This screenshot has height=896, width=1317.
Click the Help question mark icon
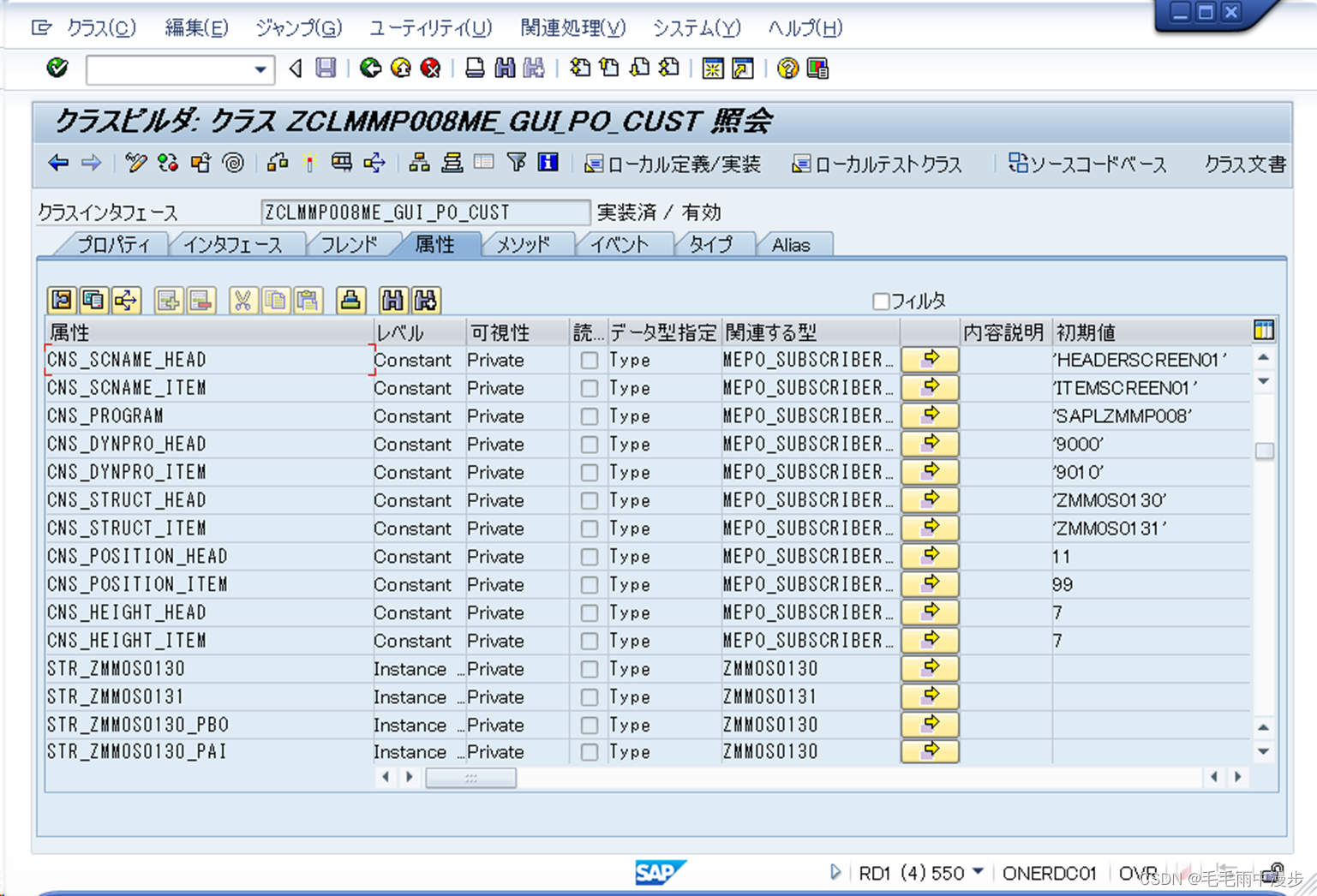(x=787, y=68)
